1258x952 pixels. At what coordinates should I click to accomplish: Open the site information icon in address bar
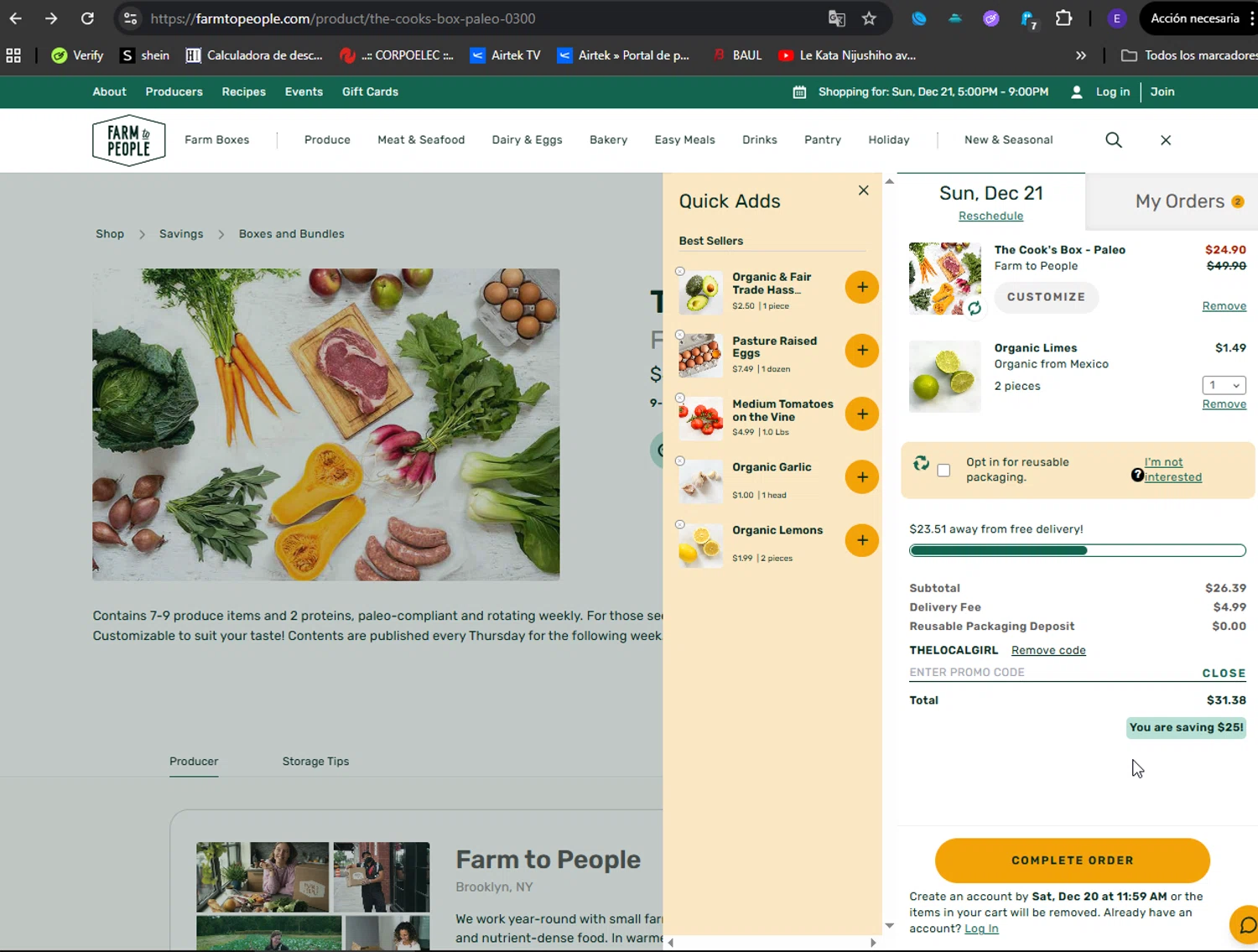point(130,18)
